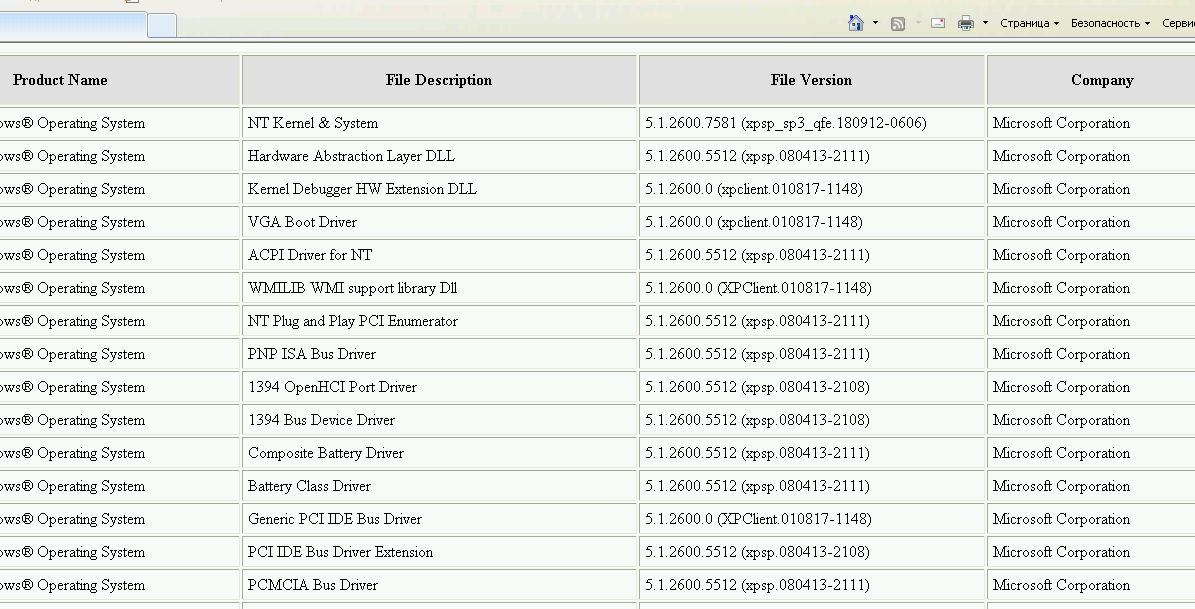Click file version in Hardware Abstraction Layer row
Image resolution: width=1195 pixels, height=609 pixels.
812,156
